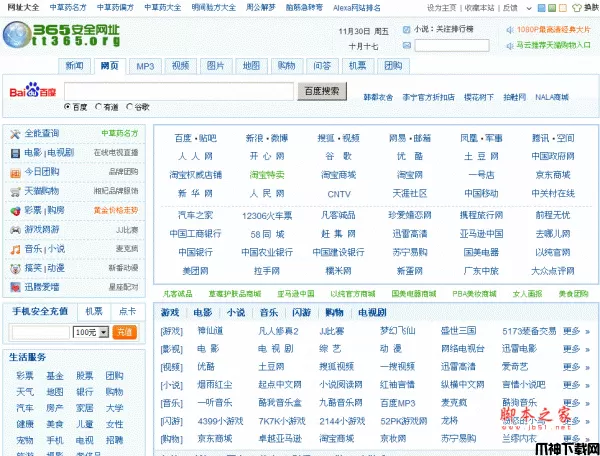600x456 pixels.
Task: Click the 365 globe logo icon
Action: tap(16, 35)
